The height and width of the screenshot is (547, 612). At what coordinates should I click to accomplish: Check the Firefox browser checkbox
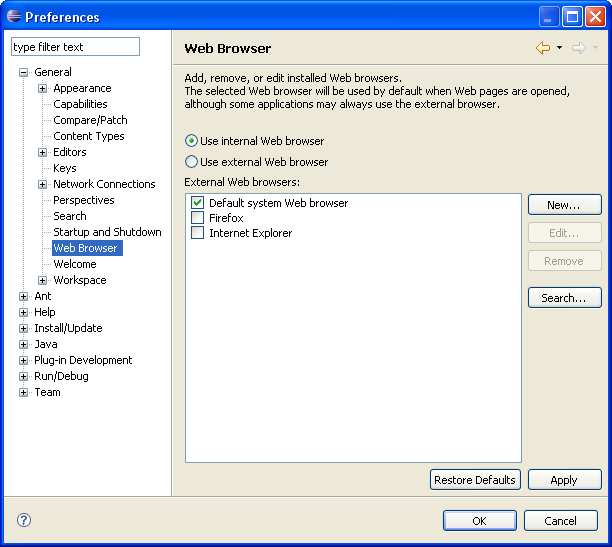click(x=197, y=217)
